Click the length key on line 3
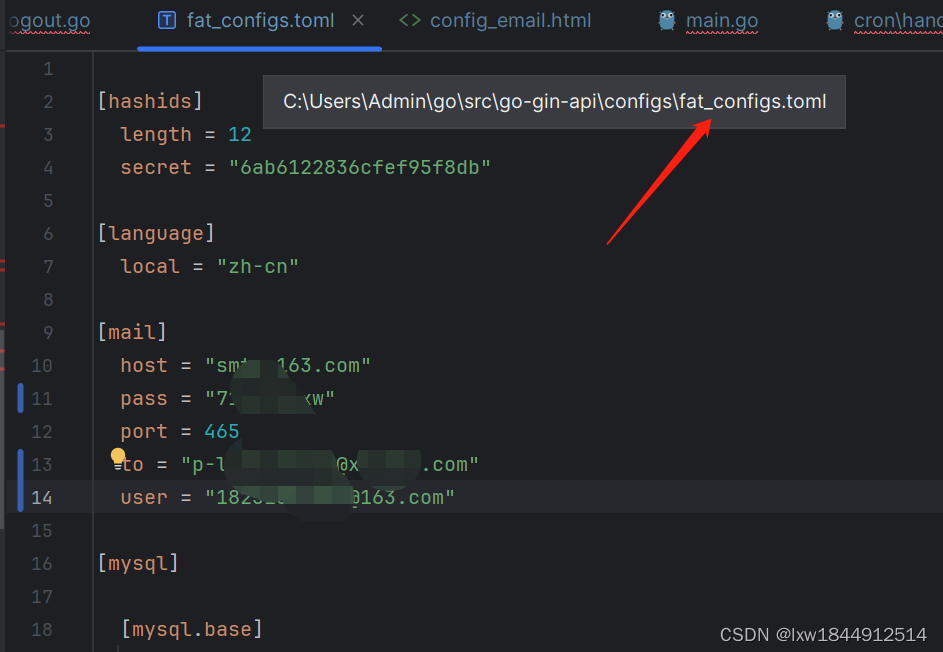This screenshot has height=652, width=943. [x=156, y=134]
